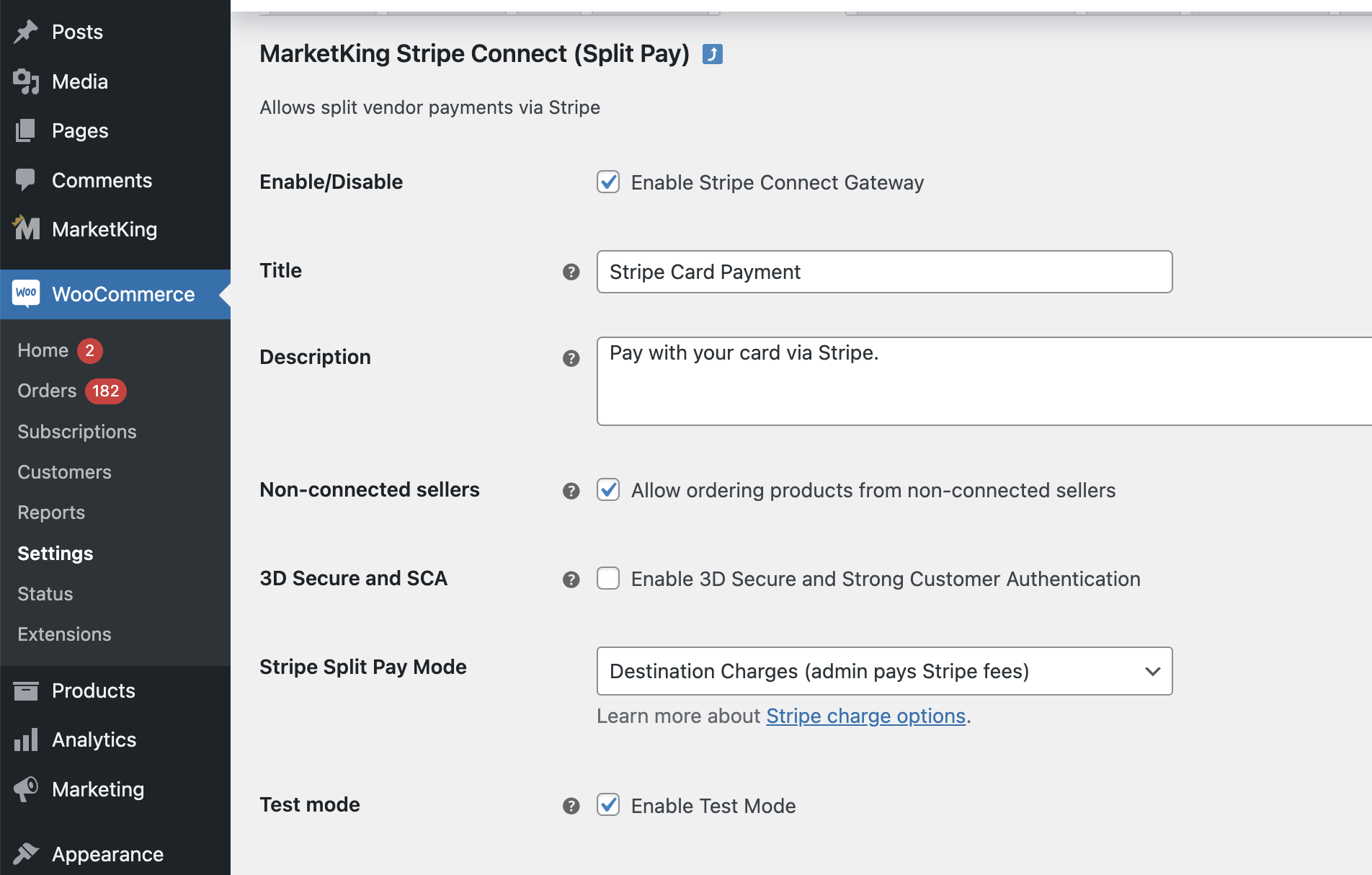Click the help icon beside Description

(x=571, y=358)
